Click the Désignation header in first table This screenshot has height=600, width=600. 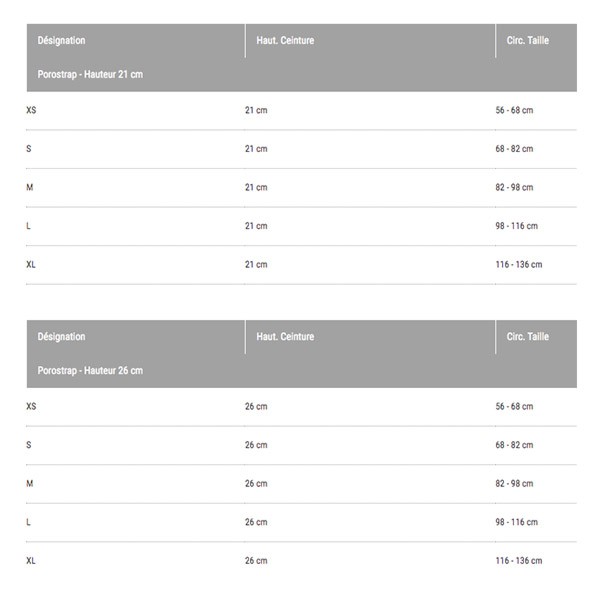[x=61, y=40]
